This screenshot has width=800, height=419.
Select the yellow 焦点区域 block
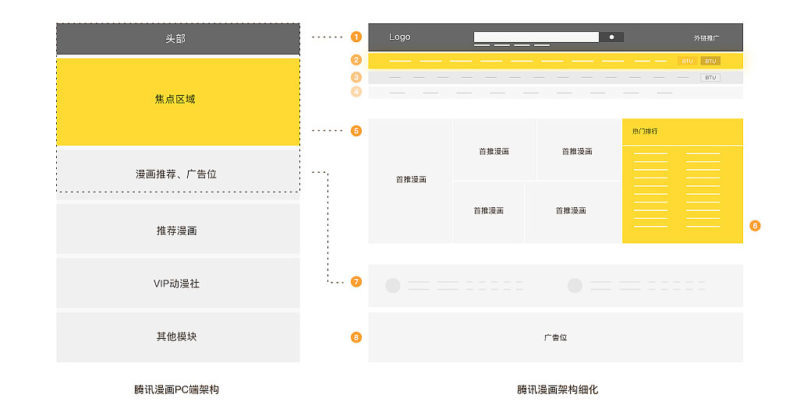click(178, 101)
